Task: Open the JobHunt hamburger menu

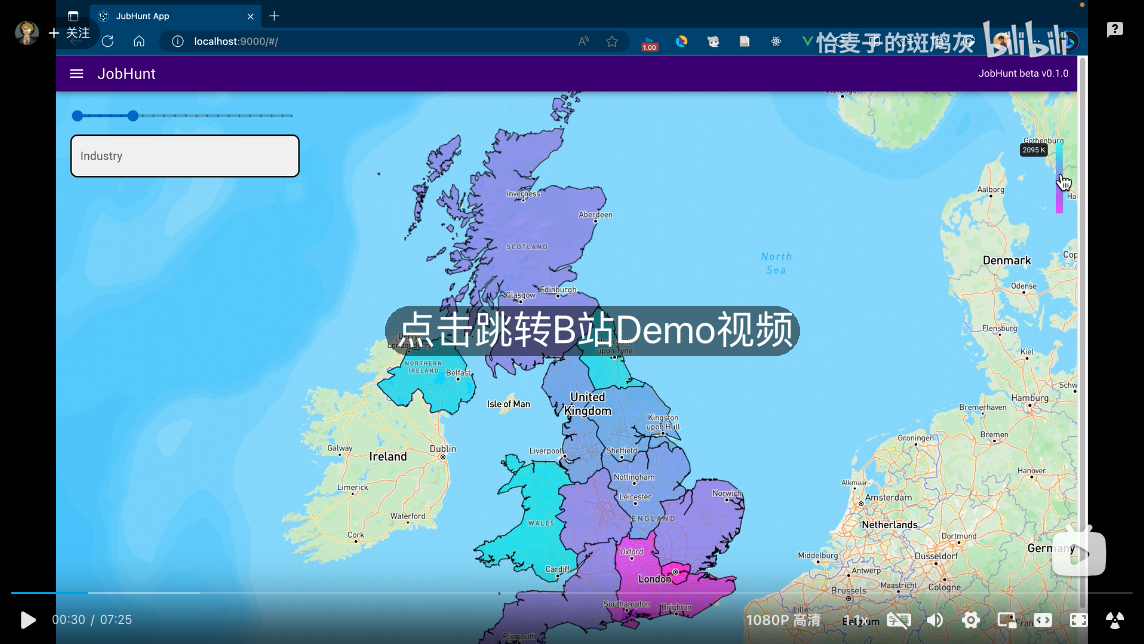Action: (77, 74)
